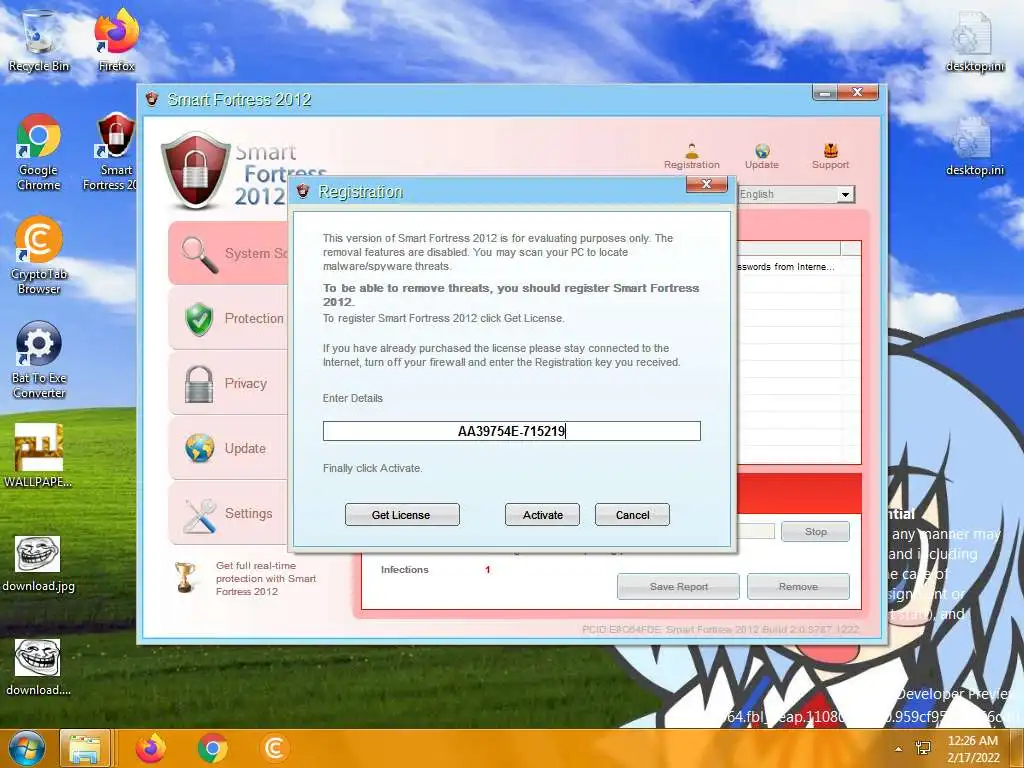The width and height of the screenshot is (1024, 768).
Task: Click the registration key input field
Action: pyautogui.click(x=511, y=431)
